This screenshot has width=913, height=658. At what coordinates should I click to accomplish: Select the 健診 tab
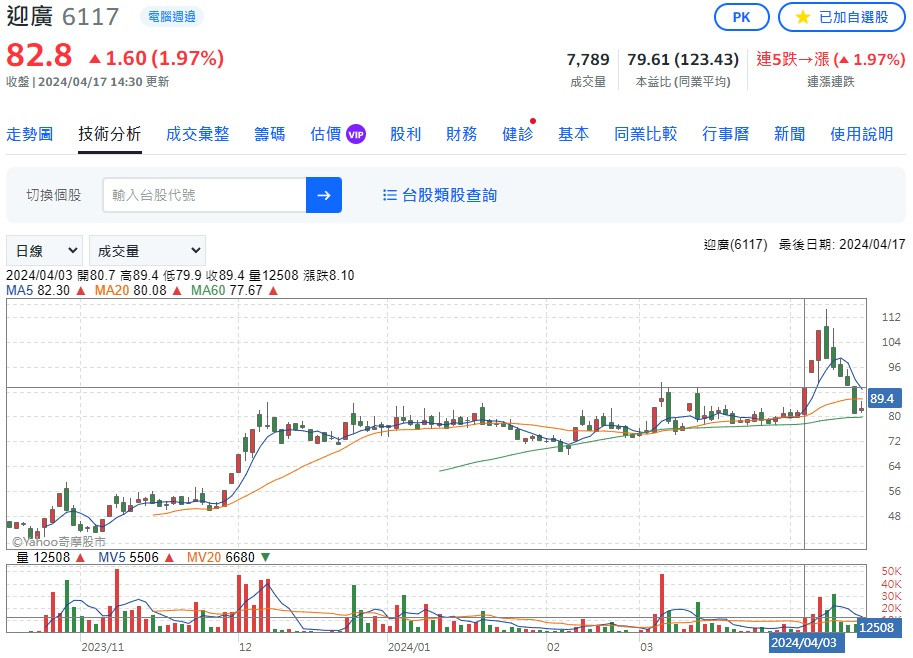click(x=518, y=135)
